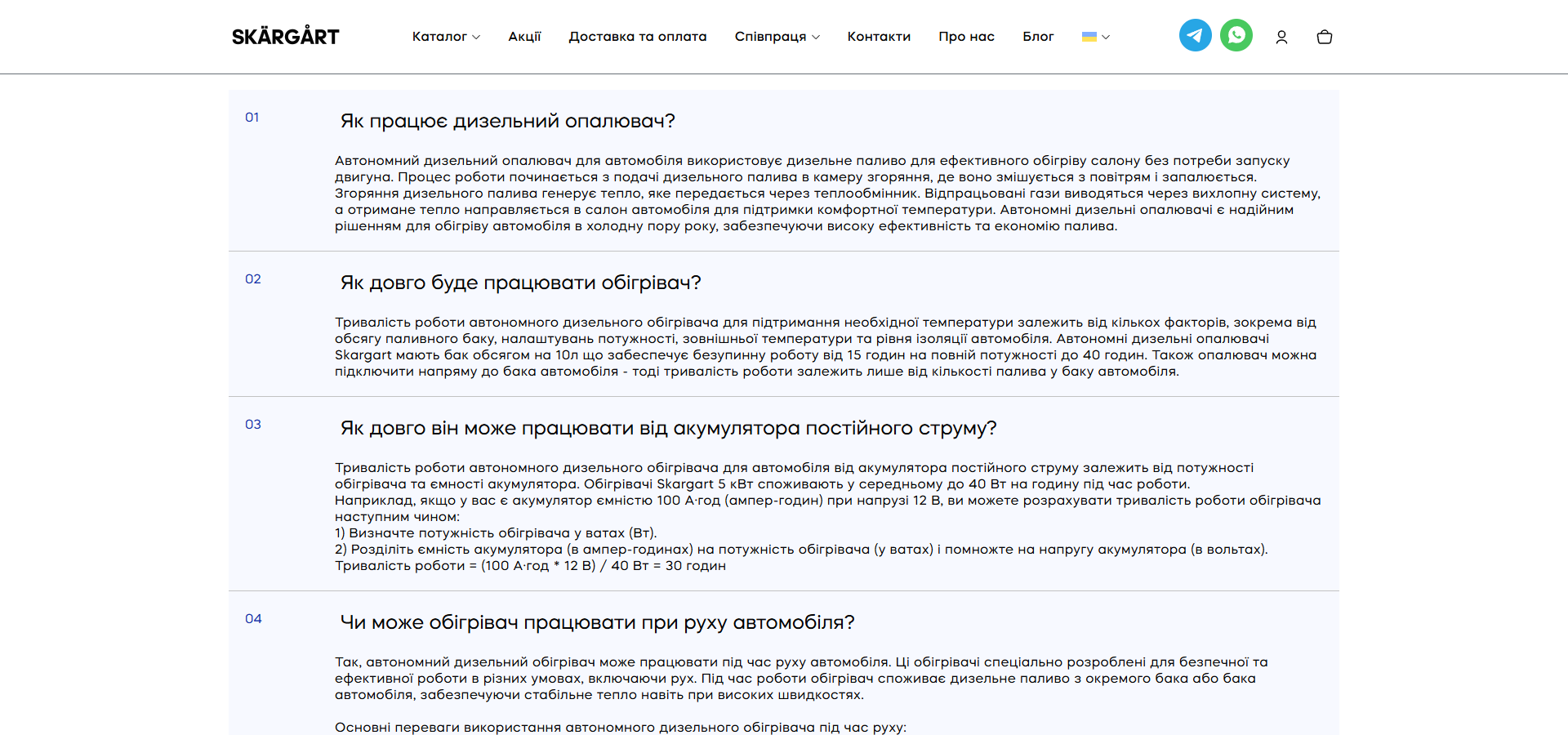Toggle question 'Як довго буде працювати обігрівач?'
The width and height of the screenshot is (1568, 735).
click(521, 283)
